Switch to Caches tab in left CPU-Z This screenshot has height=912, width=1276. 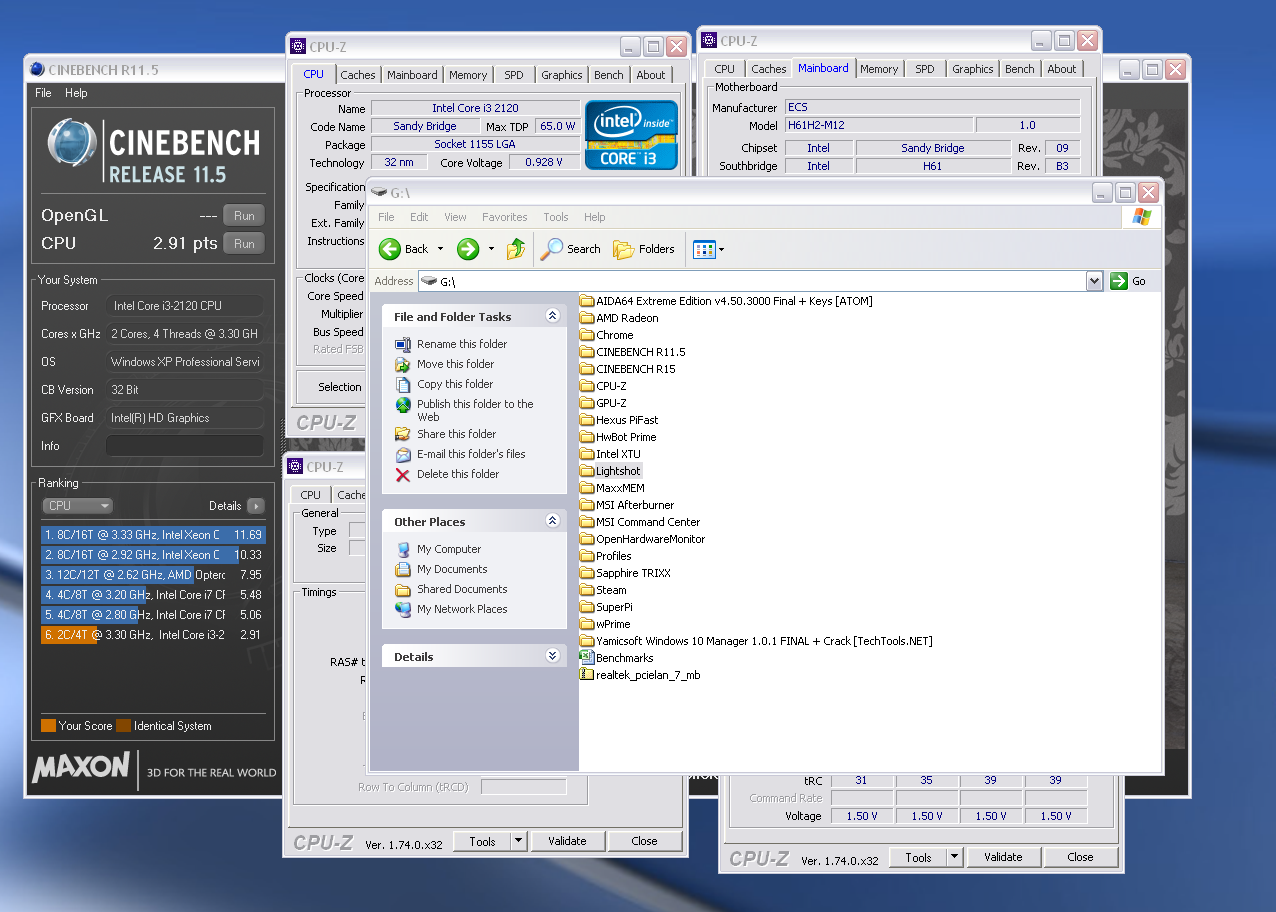coord(358,75)
